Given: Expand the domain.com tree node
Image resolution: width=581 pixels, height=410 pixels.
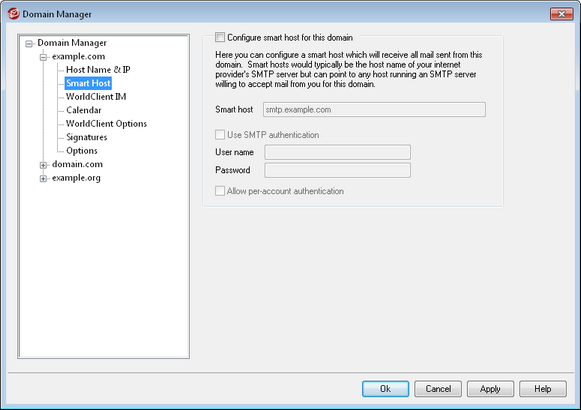Looking at the screenshot, I should [x=43, y=165].
